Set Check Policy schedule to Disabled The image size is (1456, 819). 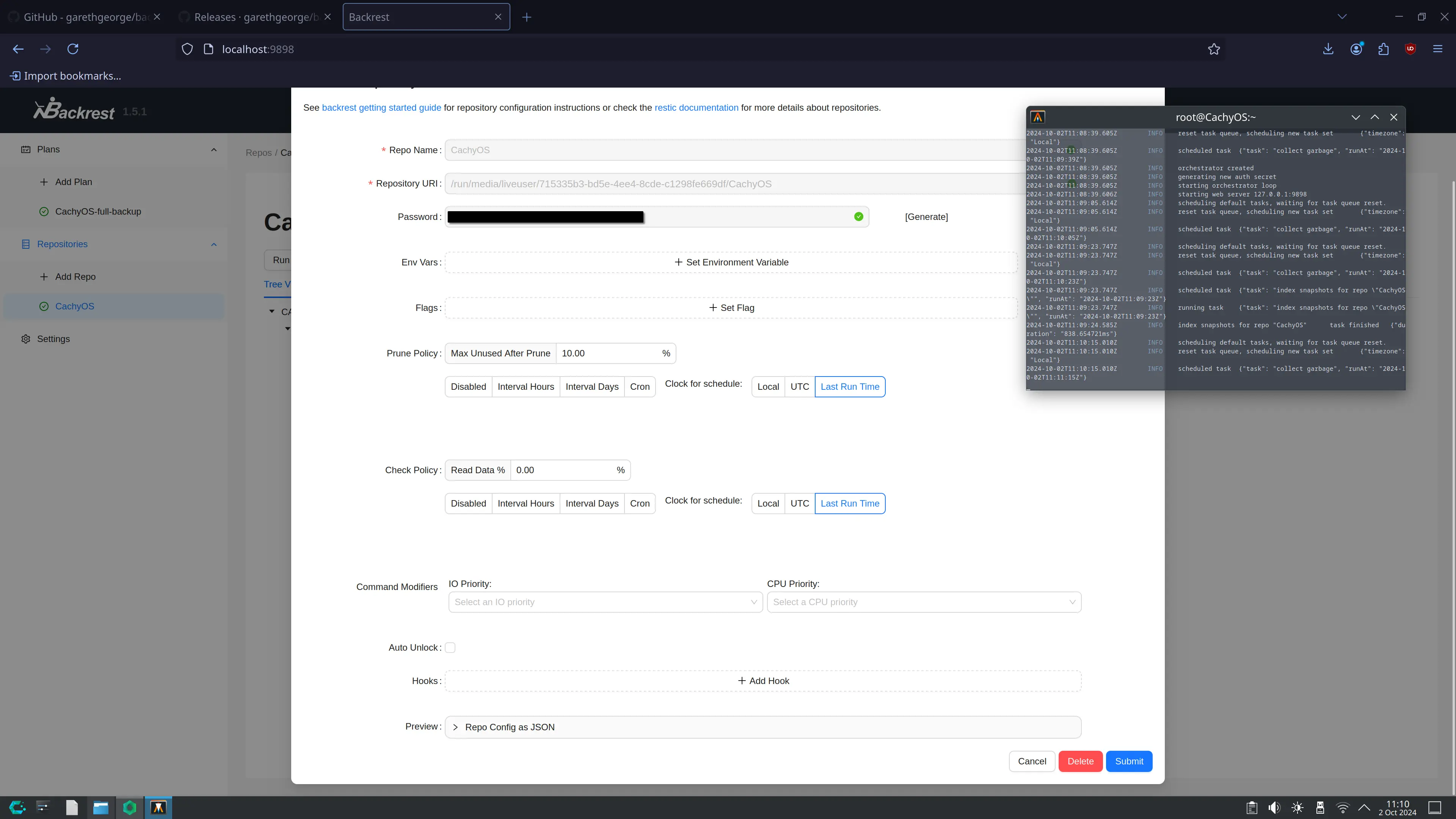[x=469, y=504]
